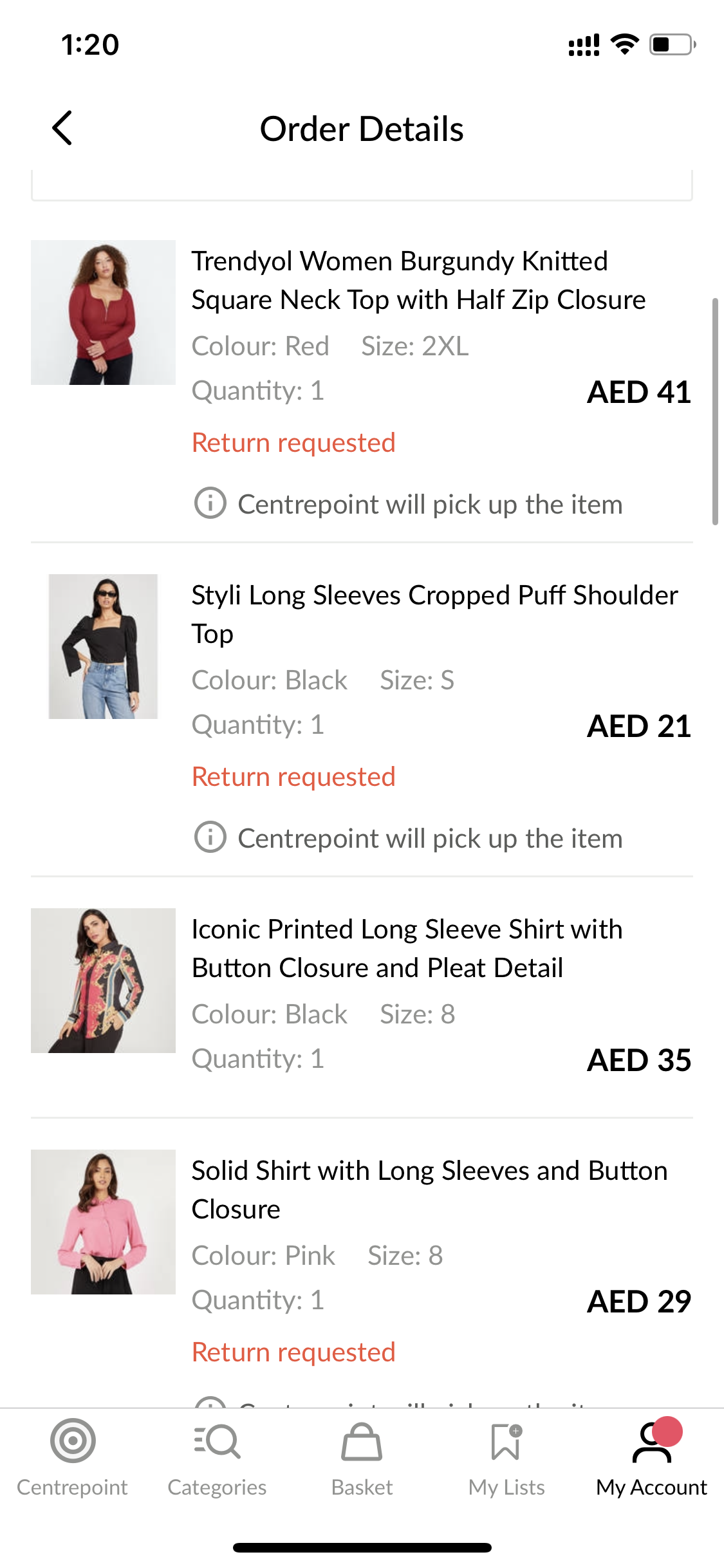Open the Categories search icon
The image size is (724, 1568).
(x=217, y=1441)
